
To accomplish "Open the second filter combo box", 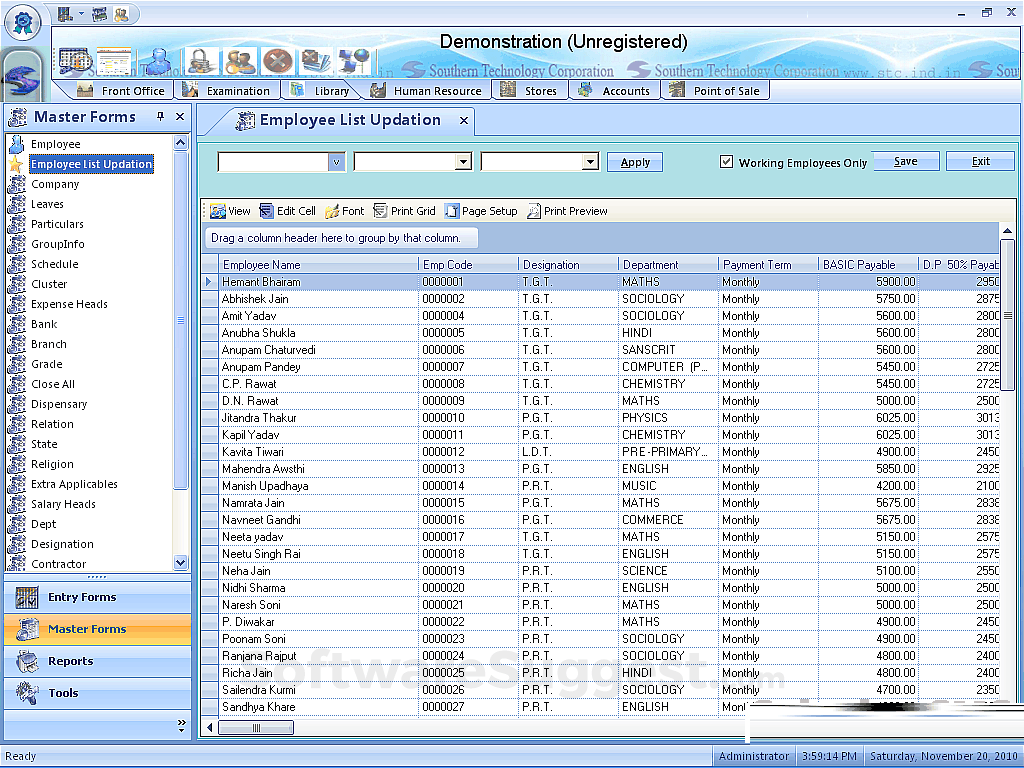I will (x=462, y=162).
